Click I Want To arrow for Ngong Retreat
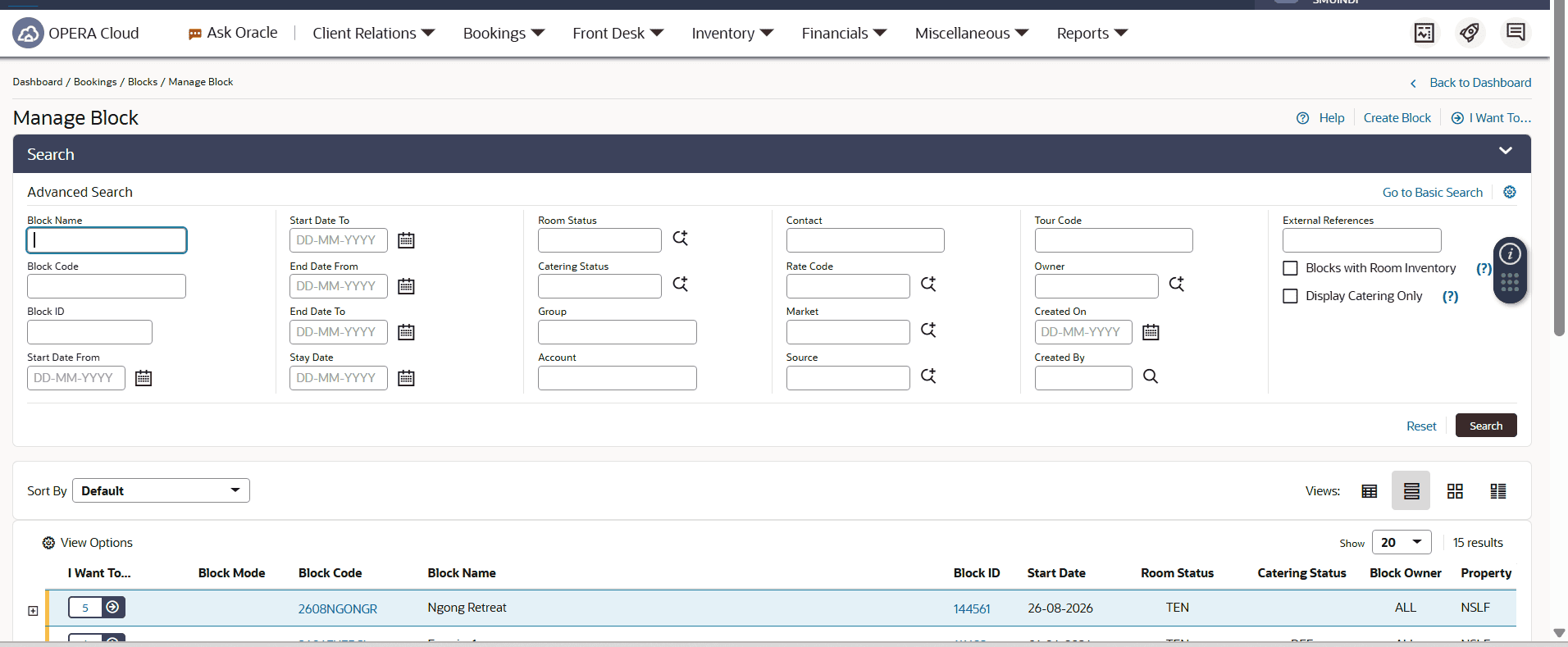The image size is (1568, 647). [113, 607]
